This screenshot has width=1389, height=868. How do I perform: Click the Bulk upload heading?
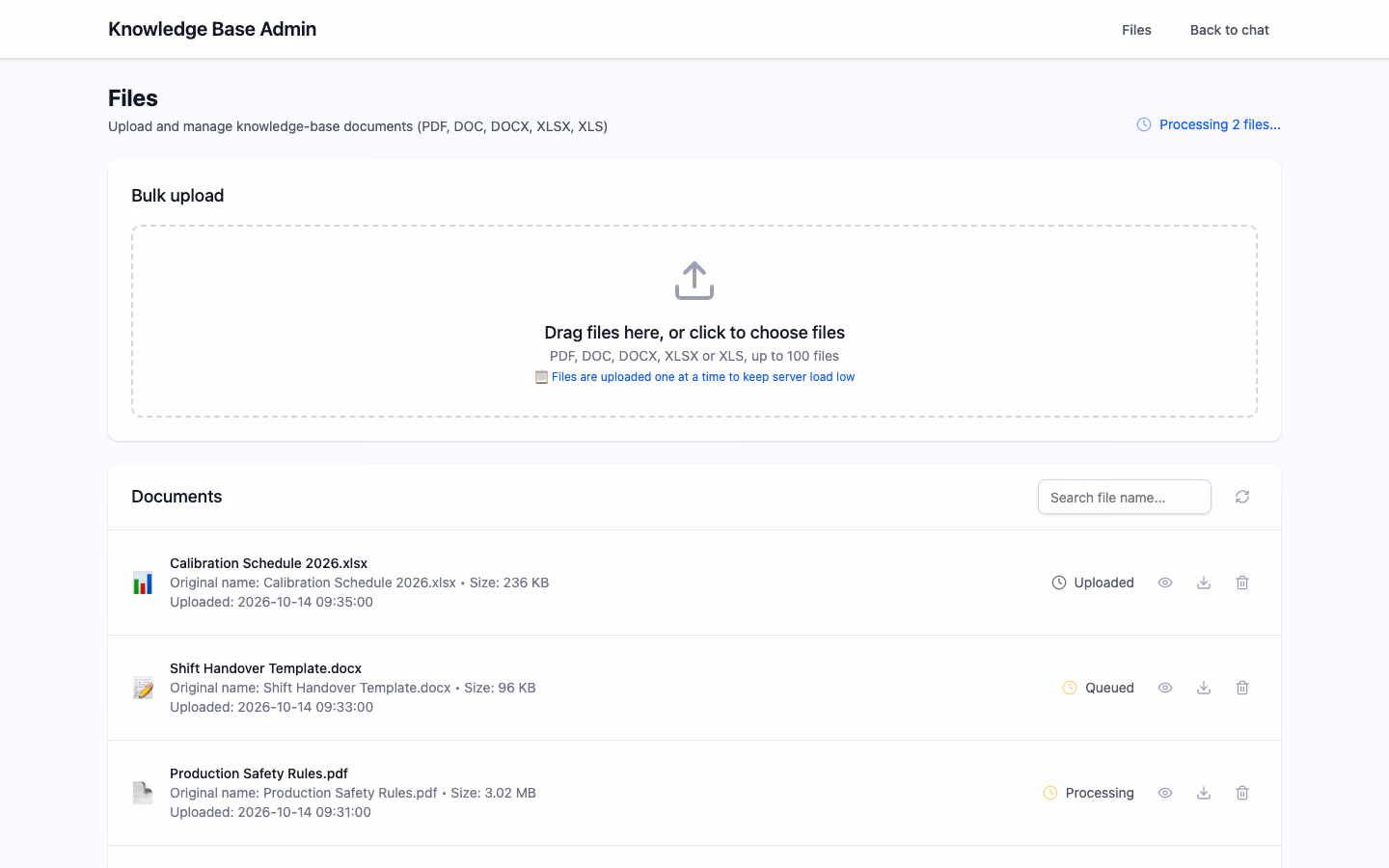177,196
